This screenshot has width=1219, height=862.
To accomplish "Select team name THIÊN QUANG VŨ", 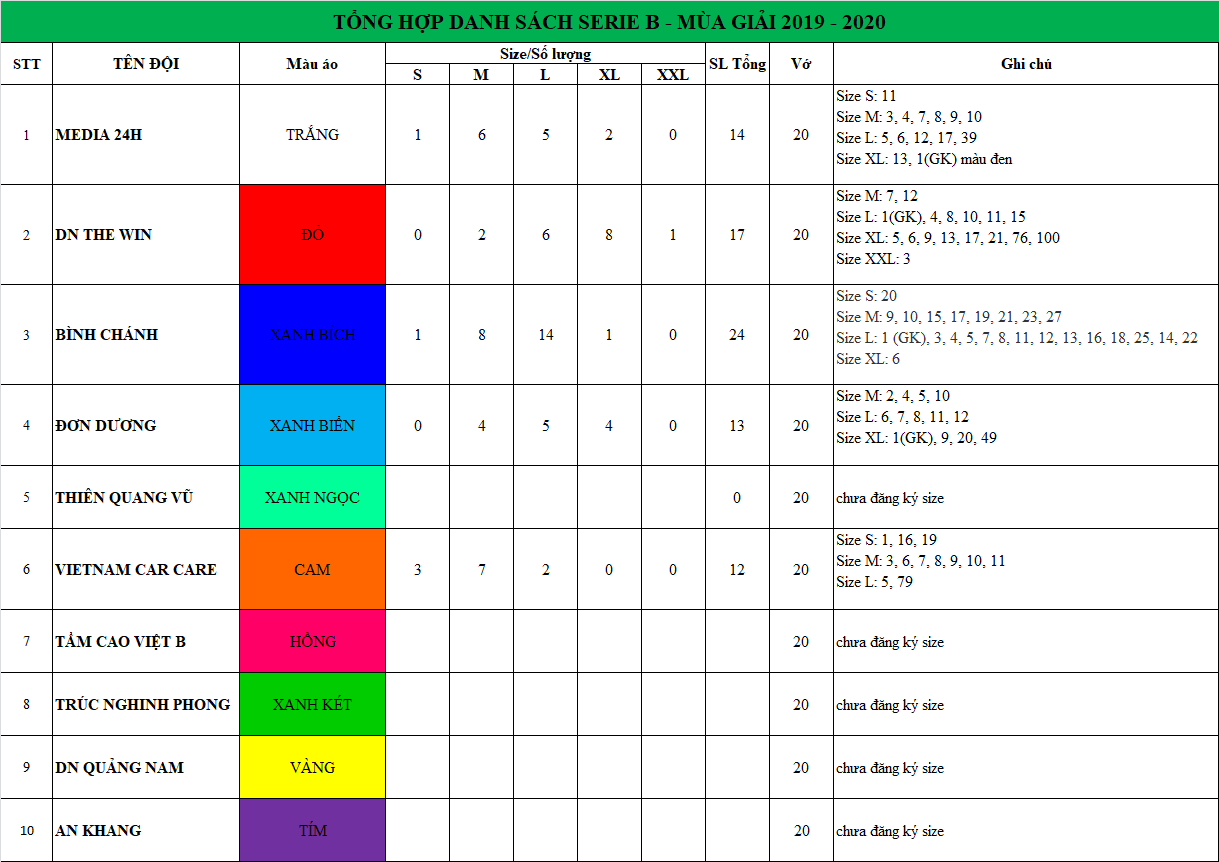I will 124,498.
